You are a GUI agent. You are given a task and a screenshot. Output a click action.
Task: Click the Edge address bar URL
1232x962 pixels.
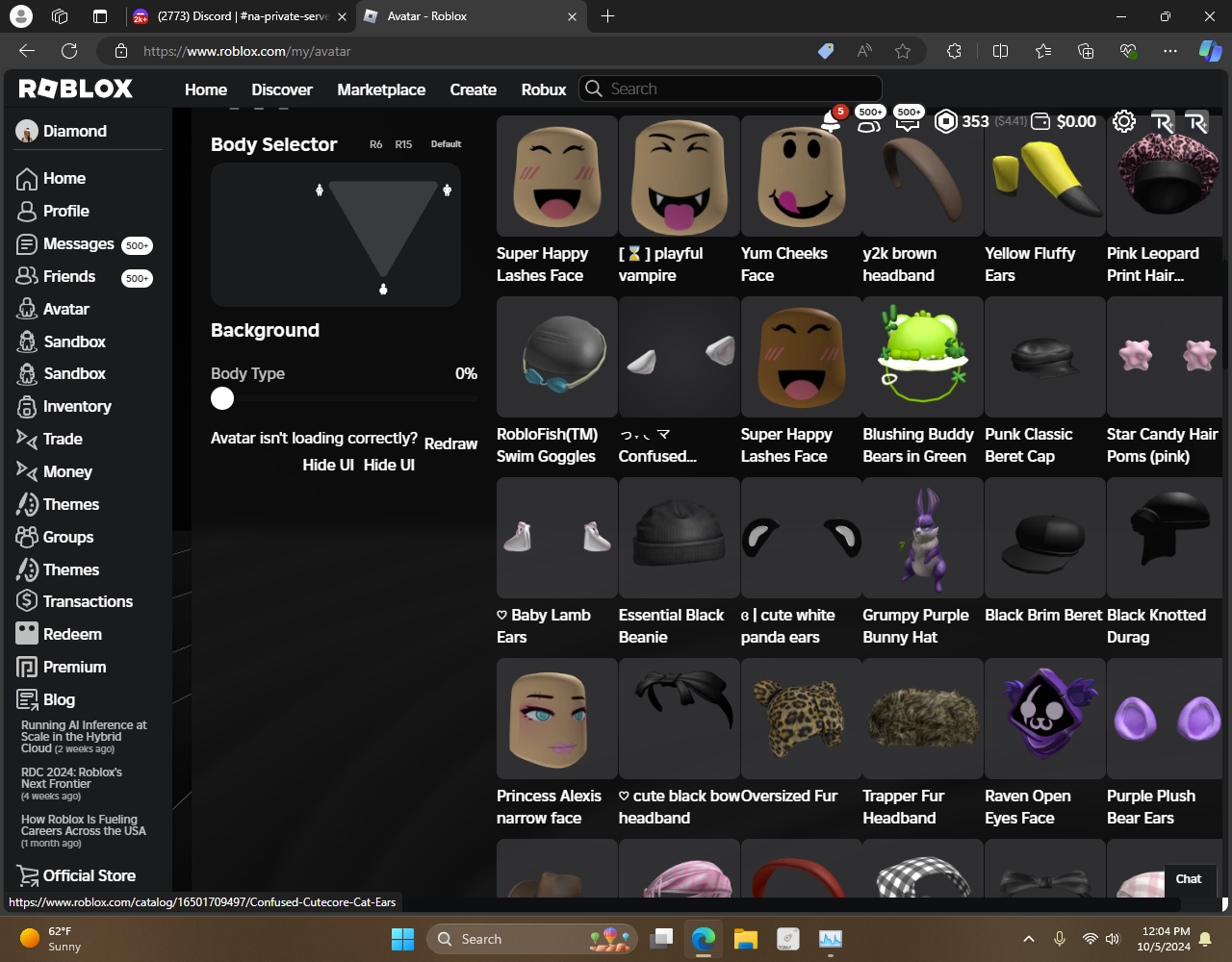click(247, 51)
